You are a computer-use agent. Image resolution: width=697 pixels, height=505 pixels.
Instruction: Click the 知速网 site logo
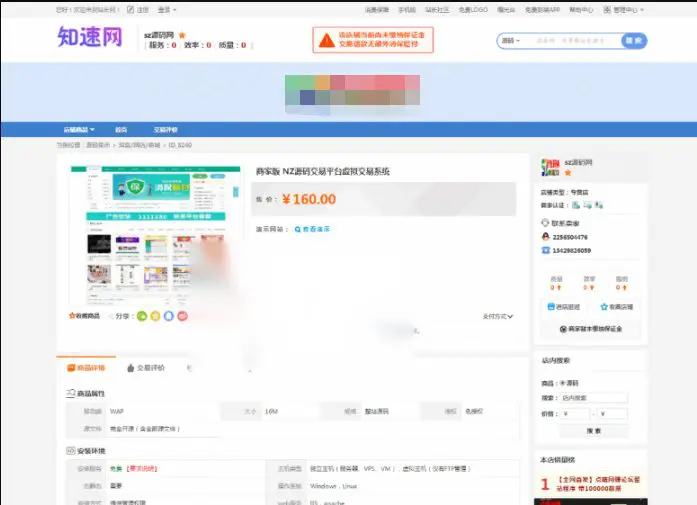[x=90, y=36]
